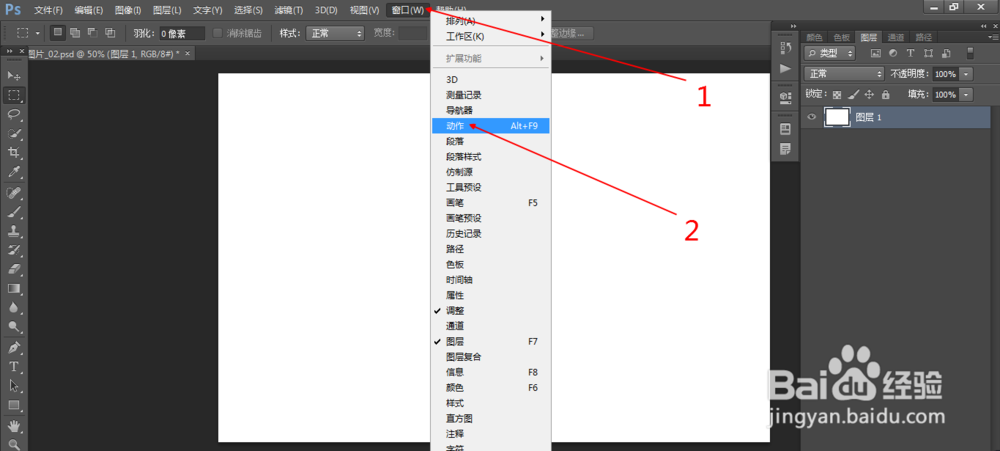Screen dimensions: 1000x451
Task: Click New Selection mode icon
Action: [x=57, y=33]
